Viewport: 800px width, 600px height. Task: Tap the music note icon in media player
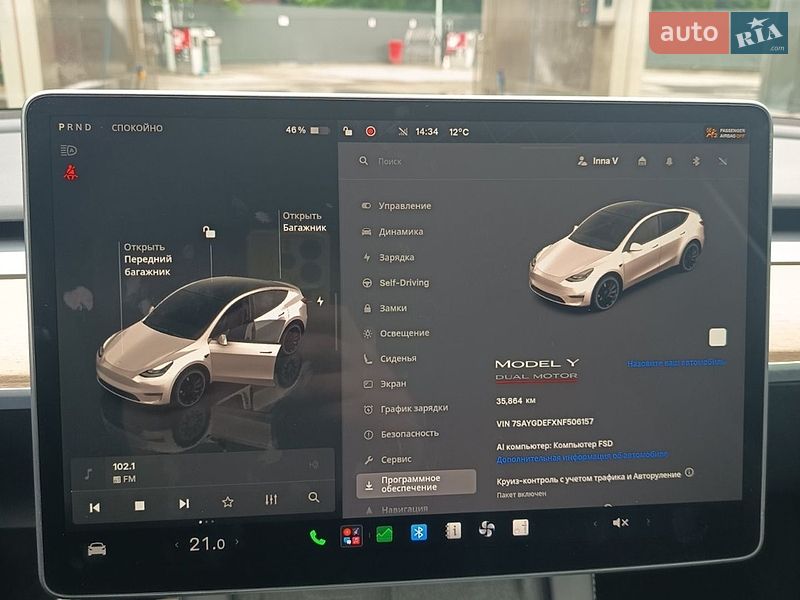pos(88,474)
